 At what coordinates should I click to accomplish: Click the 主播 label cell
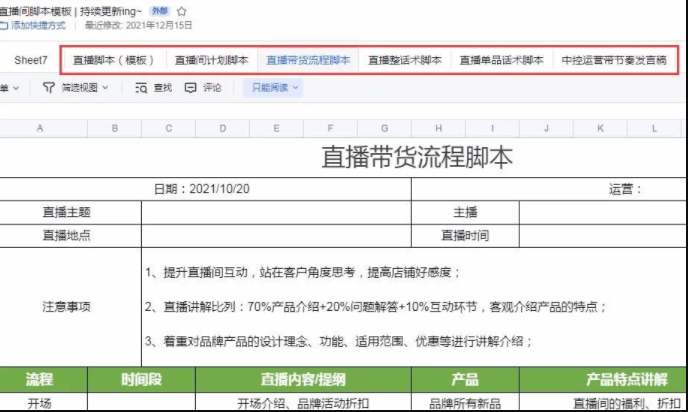(x=465, y=212)
